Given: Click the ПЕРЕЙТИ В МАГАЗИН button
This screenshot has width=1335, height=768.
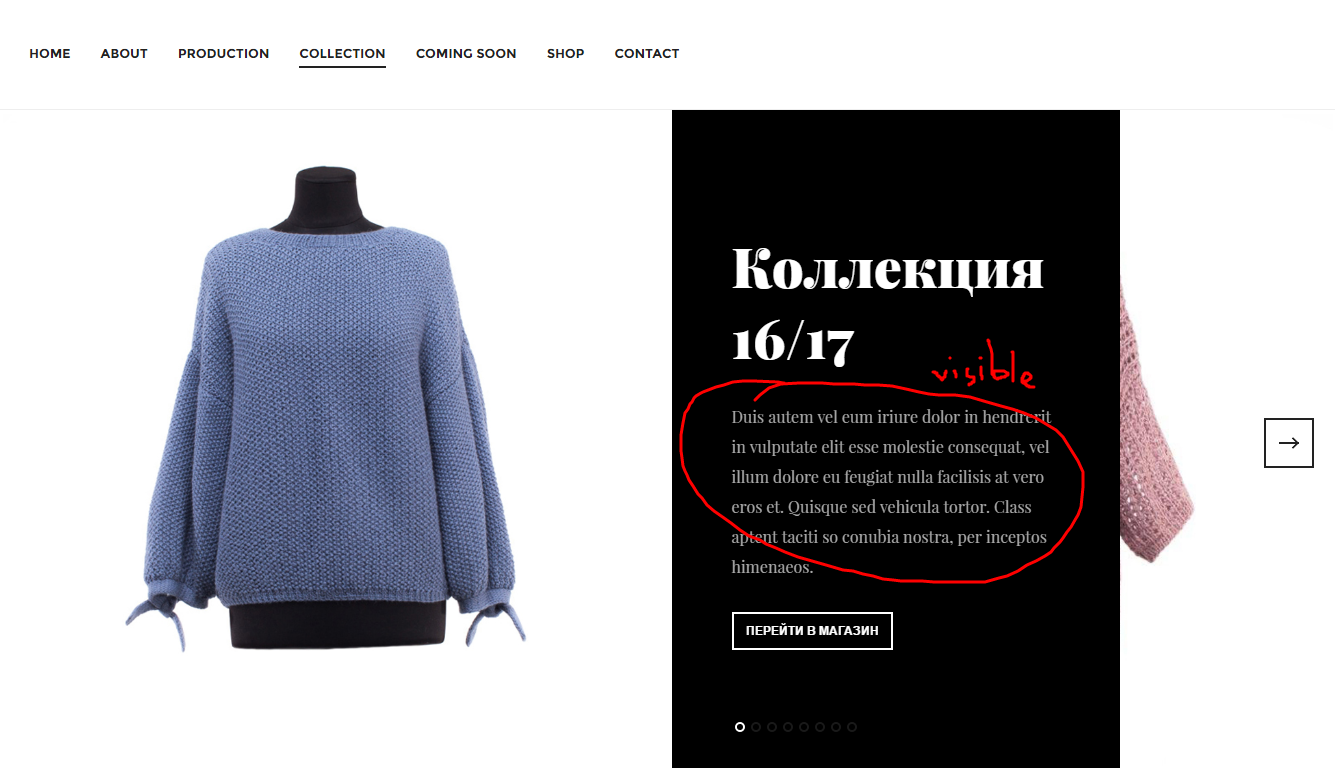Looking at the screenshot, I should 812,631.
